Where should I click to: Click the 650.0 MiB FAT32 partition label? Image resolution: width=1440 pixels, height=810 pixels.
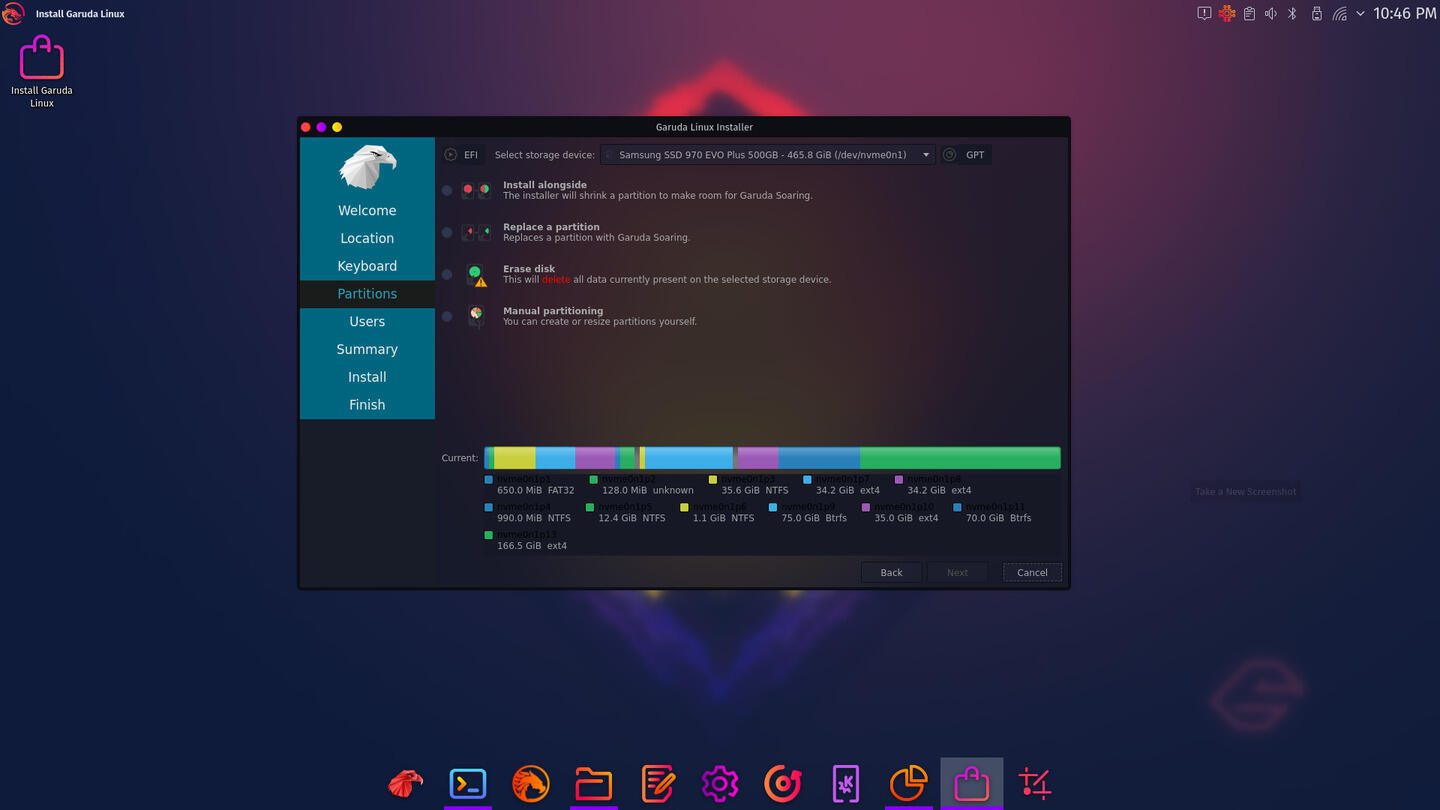536,490
